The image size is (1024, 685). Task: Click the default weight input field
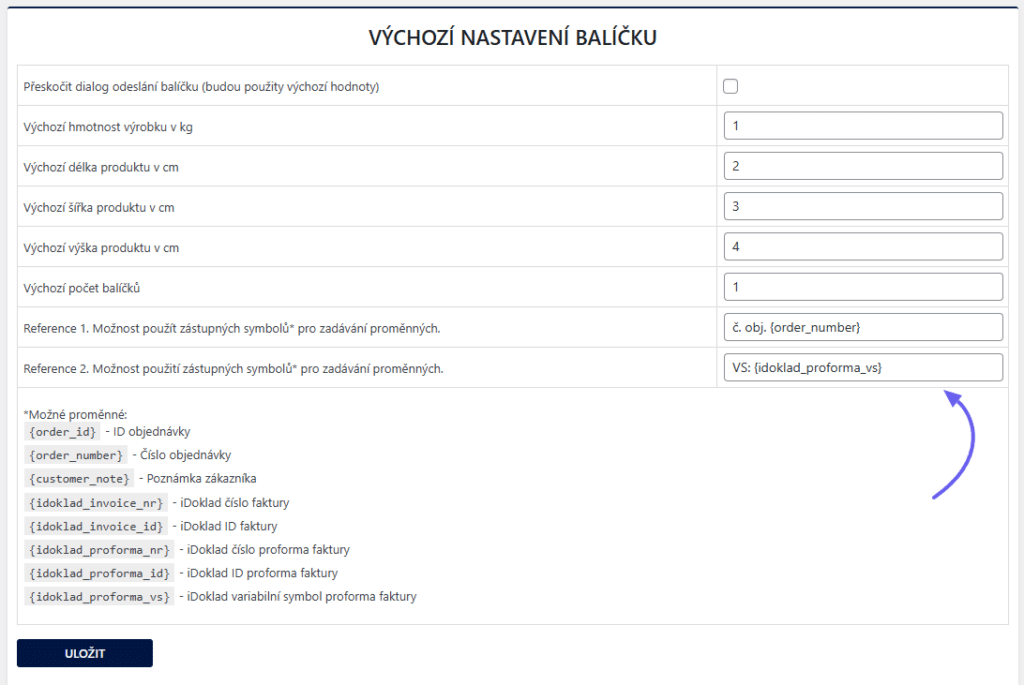click(x=862, y=125)
